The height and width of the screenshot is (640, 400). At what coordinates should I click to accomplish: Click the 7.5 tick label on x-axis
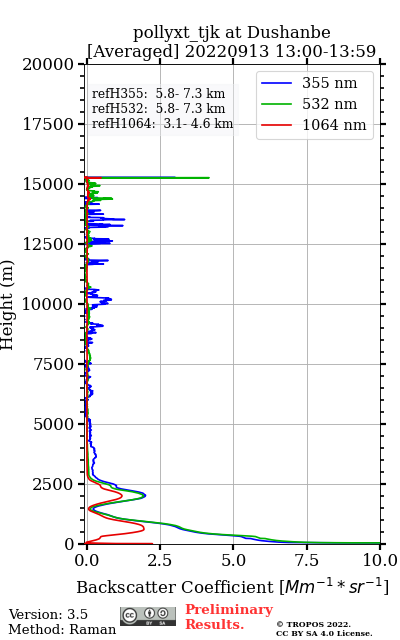coord(307,560)
